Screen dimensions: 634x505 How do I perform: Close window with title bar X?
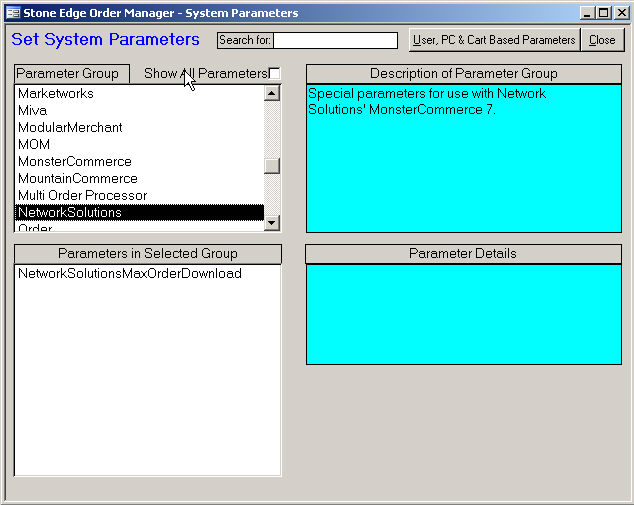tap(621, 13)
